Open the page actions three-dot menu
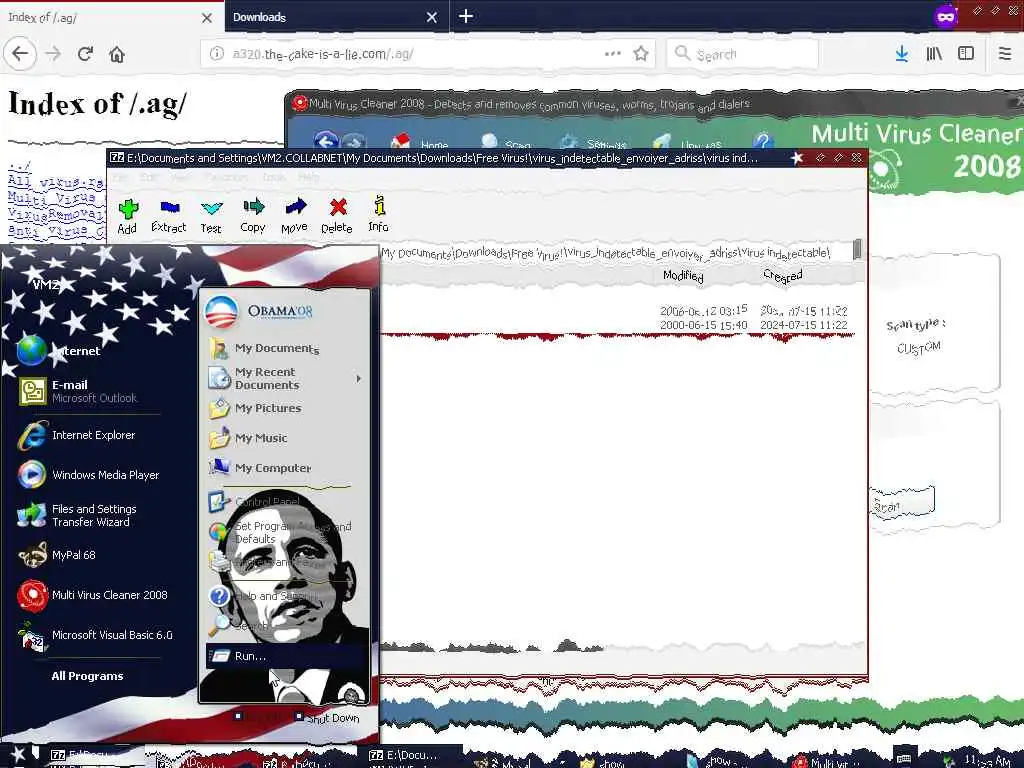 (x=613, y=54)
